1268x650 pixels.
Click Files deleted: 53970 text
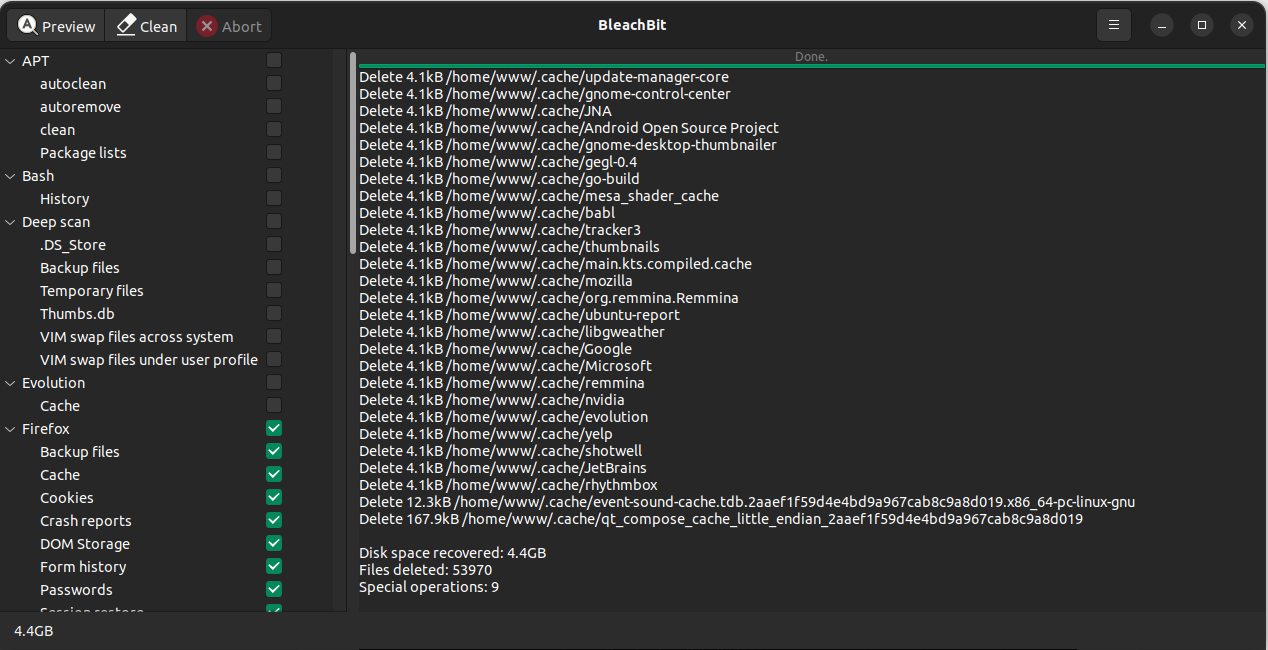[x=426, y=570]
